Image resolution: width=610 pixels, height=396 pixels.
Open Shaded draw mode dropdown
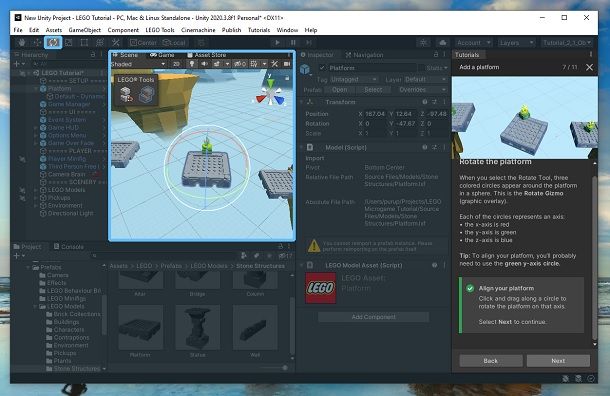pyautogui.click(x=138, y=64)
